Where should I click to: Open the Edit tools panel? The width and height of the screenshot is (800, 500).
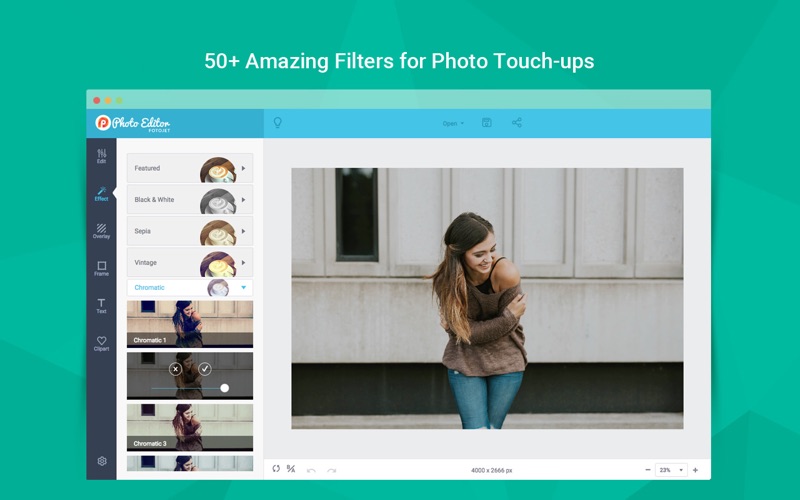pos(102,156)
